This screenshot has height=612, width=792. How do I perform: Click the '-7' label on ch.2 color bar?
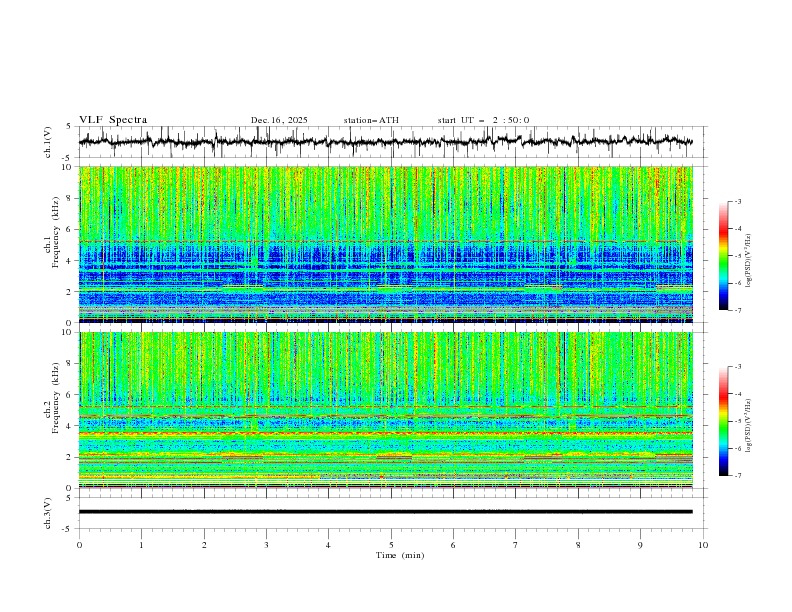[737, 476]
